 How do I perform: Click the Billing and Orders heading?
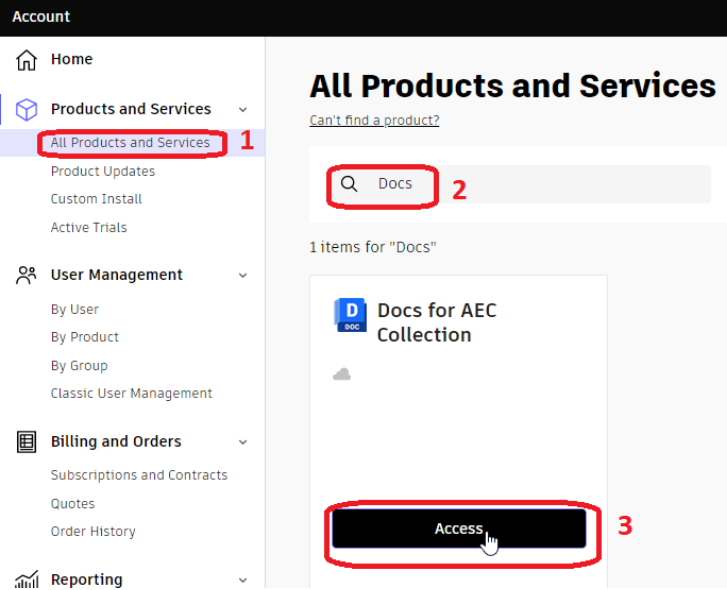(116, 442)
